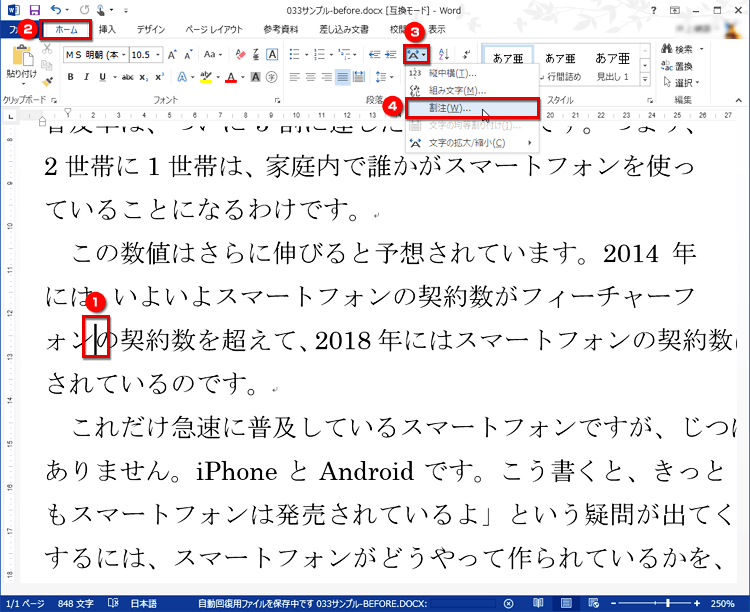The width and height of the screenshot is (750, 612).
Task: Click the Multilevel List icon
Action: tap(344, 55)
